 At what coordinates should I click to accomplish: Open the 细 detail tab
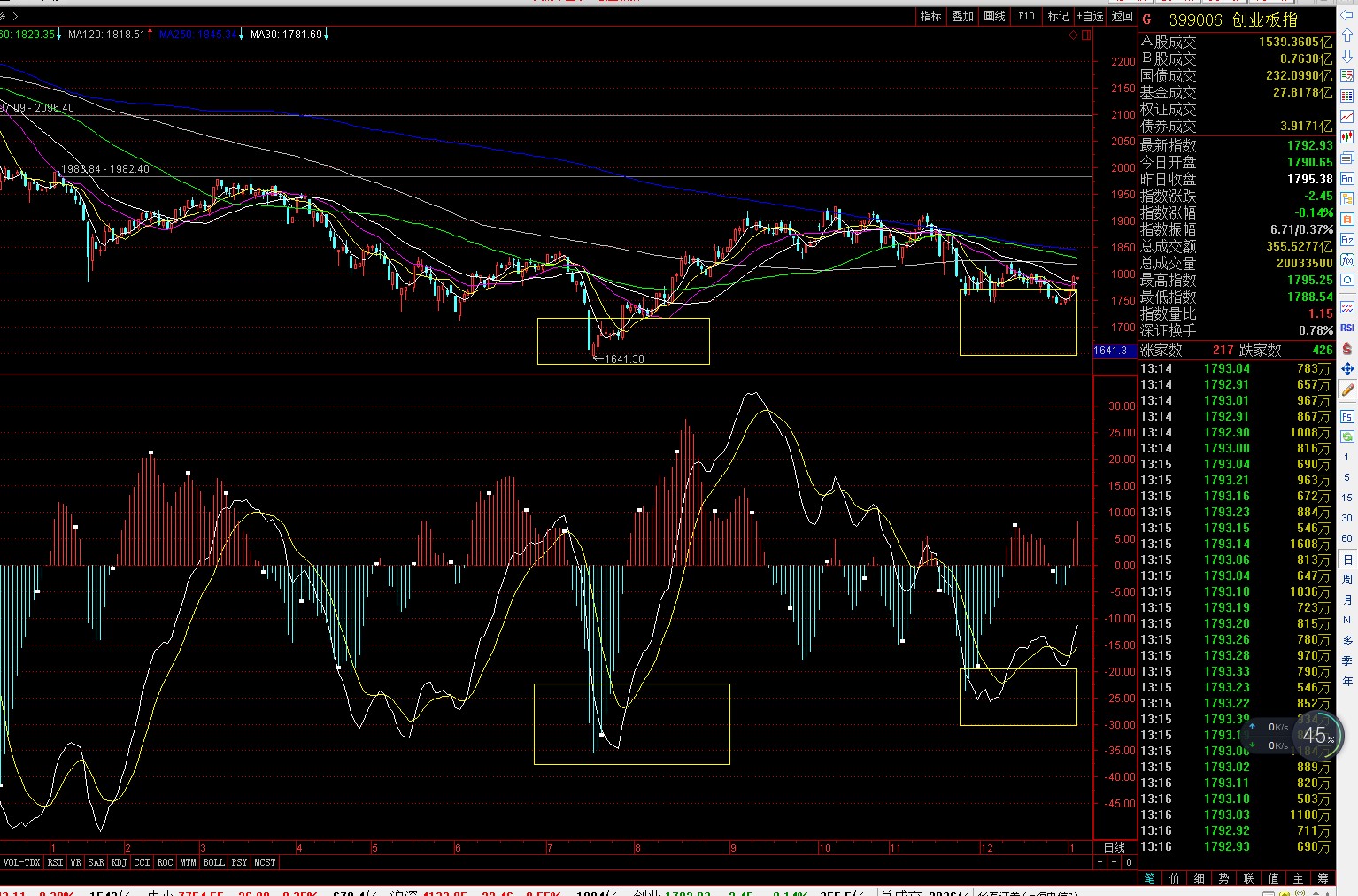(x=1199, y=878)
